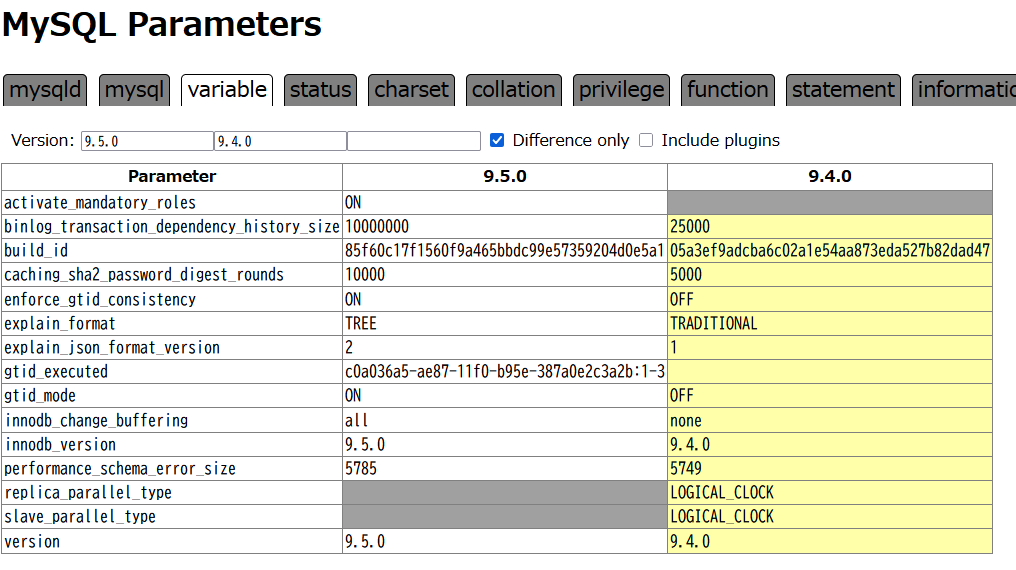Click the 9.5.0 column header
This screenshot has width=1016, height=570.
[505, 176]
